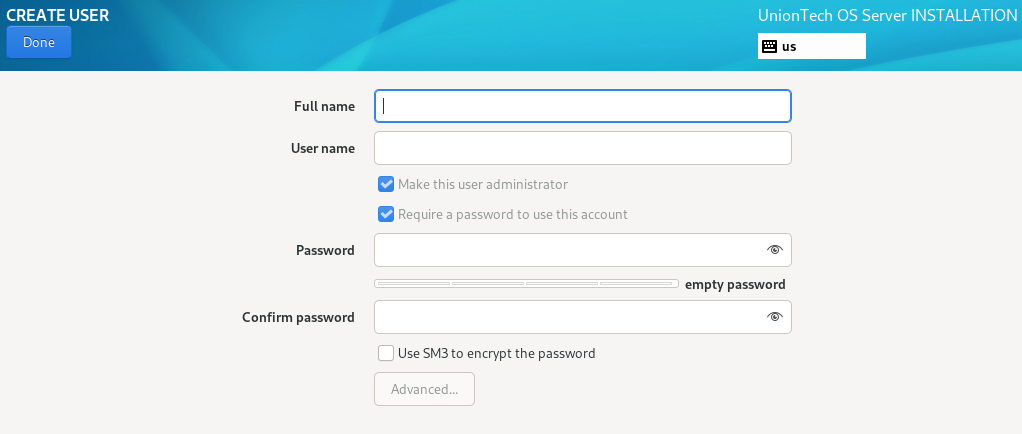
Task: Show password via eye icon in Password field
Action: click(774, 250)
